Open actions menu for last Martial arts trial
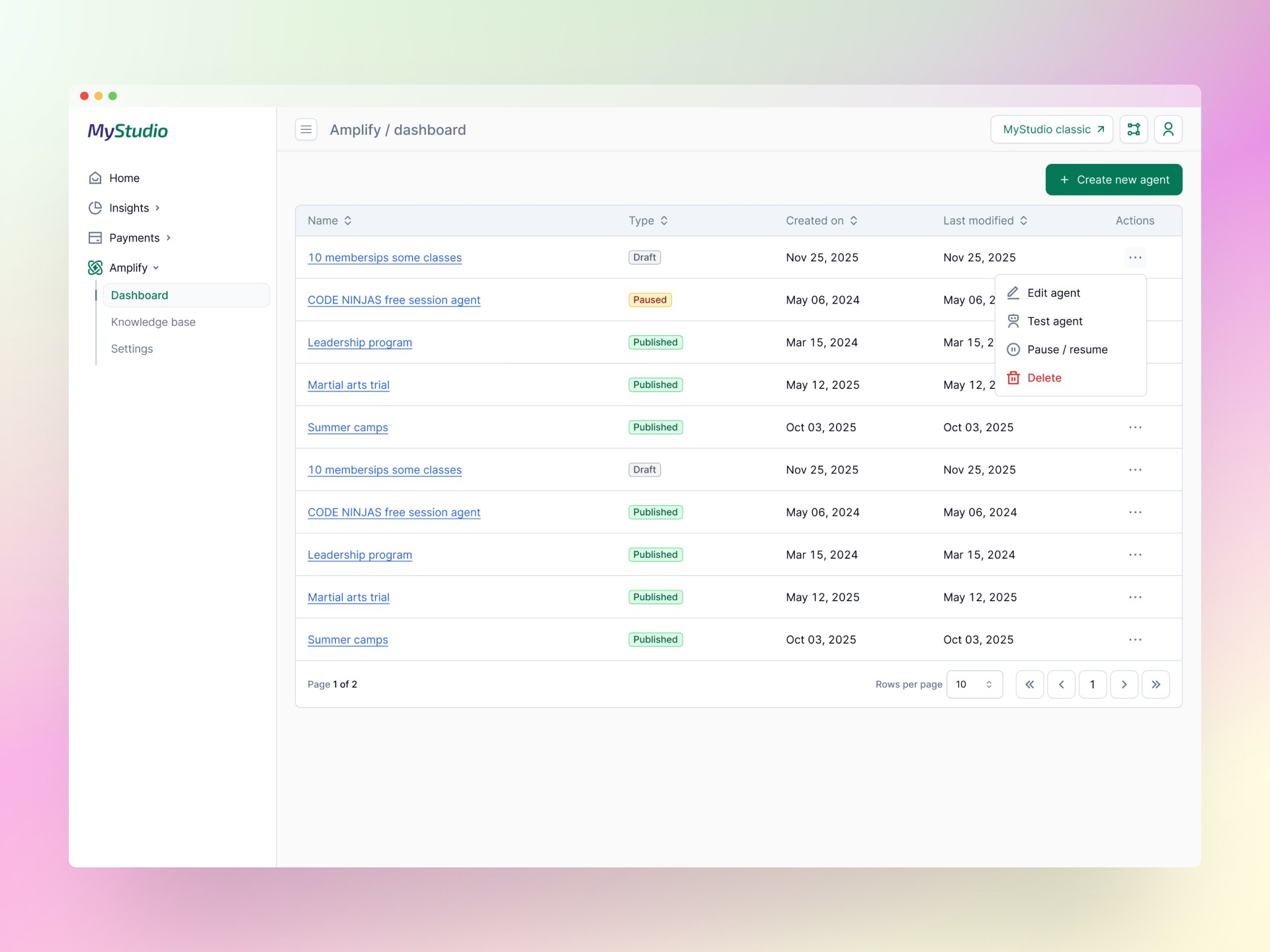This screenshot has width=1270, height=952. (x=1134, y=597)
